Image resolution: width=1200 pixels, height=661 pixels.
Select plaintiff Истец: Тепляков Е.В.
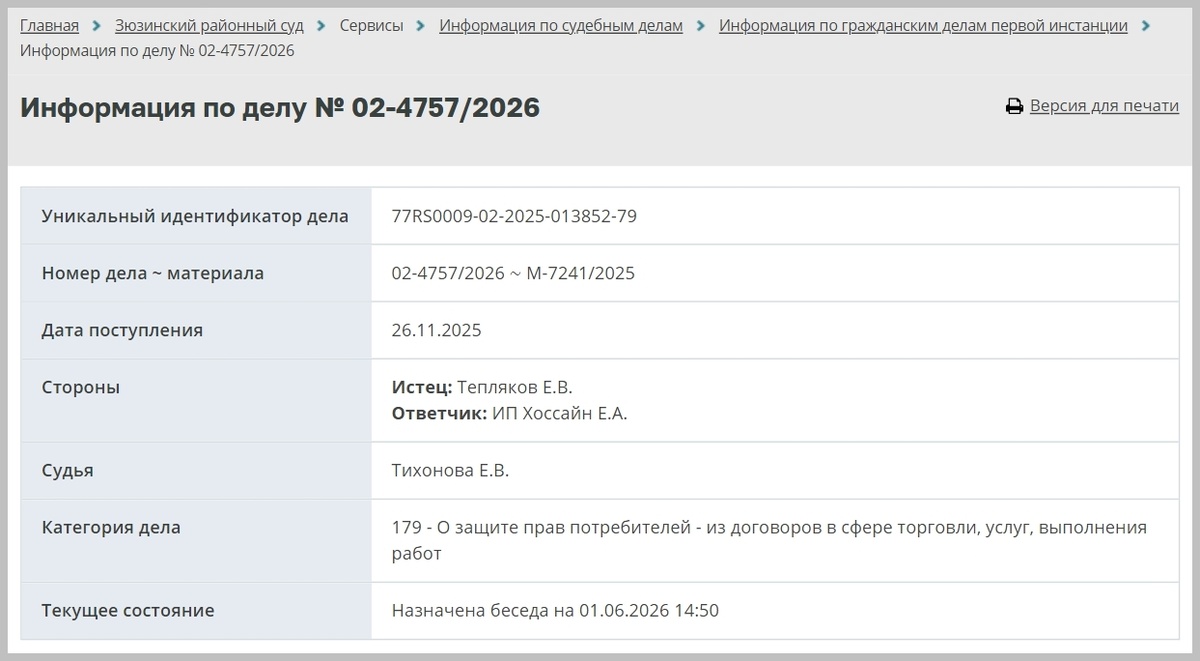coord(482,387)
